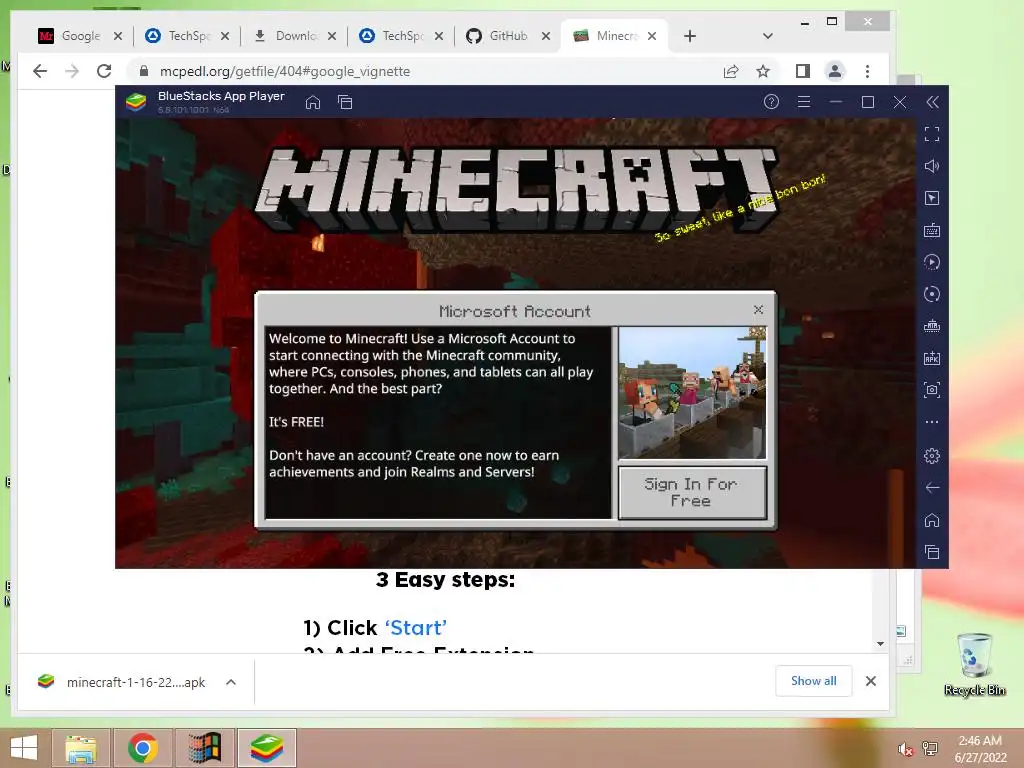This screenshot has width=1024, height=768.
Task: Open the memory trim icon in BlueStacks sidebar
Action: coord(932,326)
